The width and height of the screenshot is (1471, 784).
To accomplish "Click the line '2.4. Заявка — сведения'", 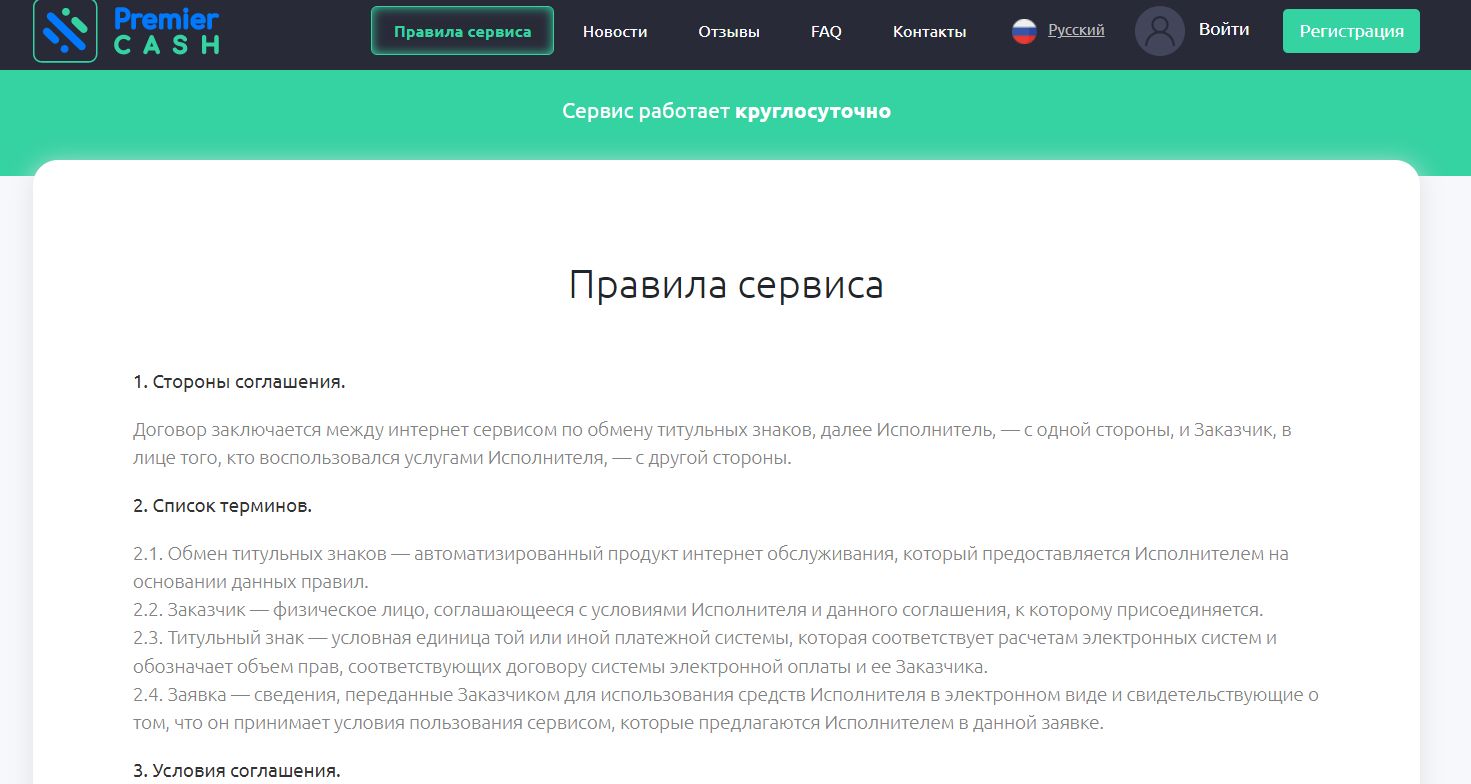I will (726, 709).
